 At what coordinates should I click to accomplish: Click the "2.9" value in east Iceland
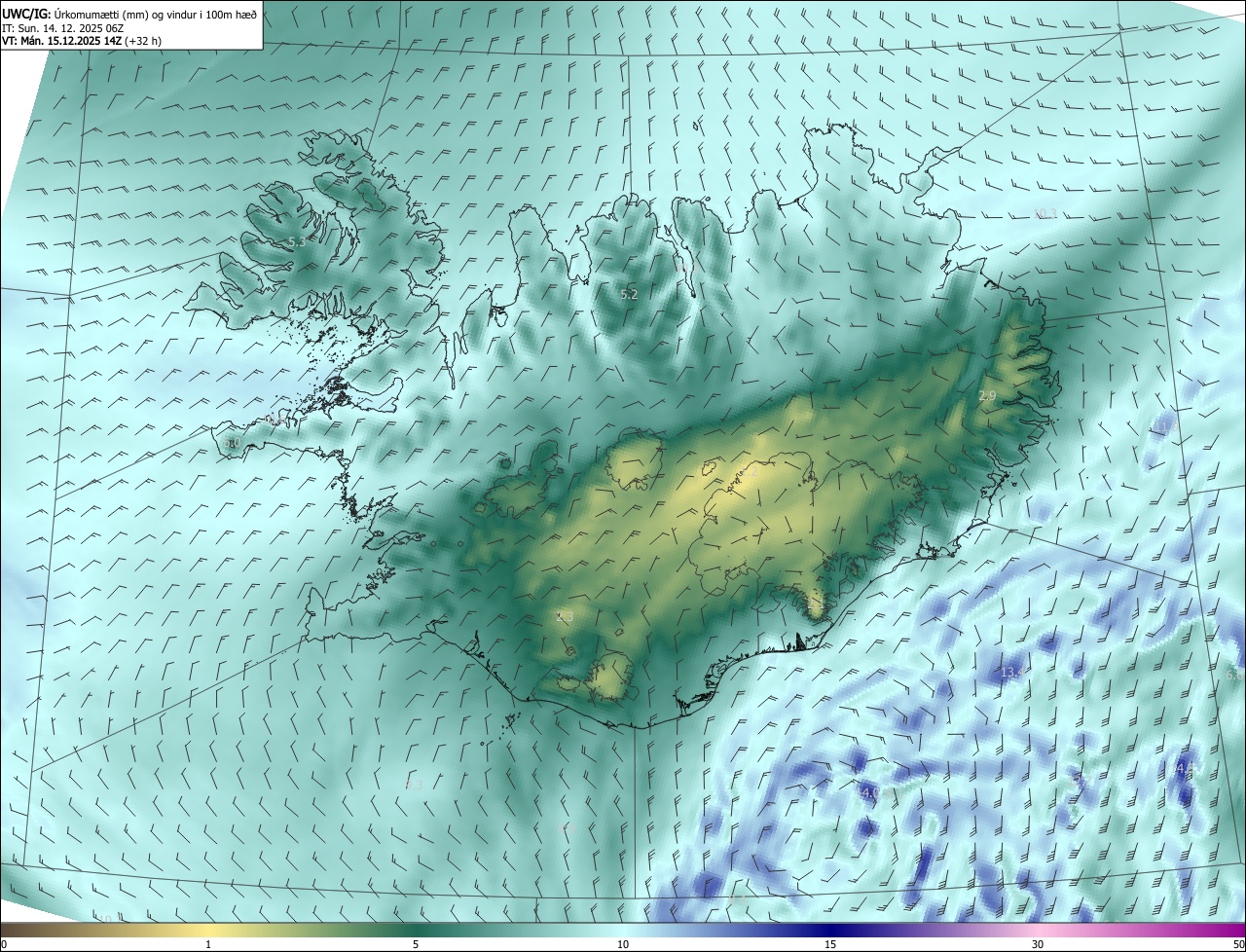tap(987, 396)
